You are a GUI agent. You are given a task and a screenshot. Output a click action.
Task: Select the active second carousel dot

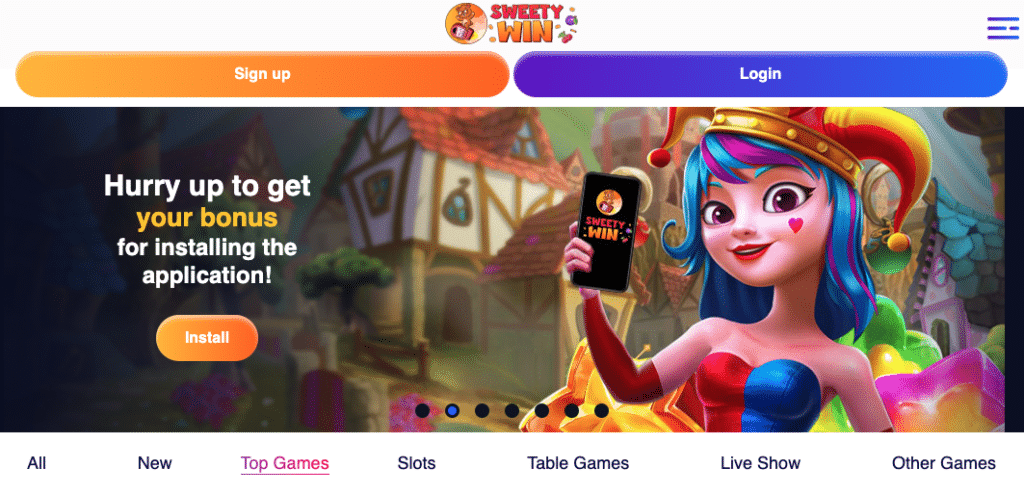coord(452,410)
